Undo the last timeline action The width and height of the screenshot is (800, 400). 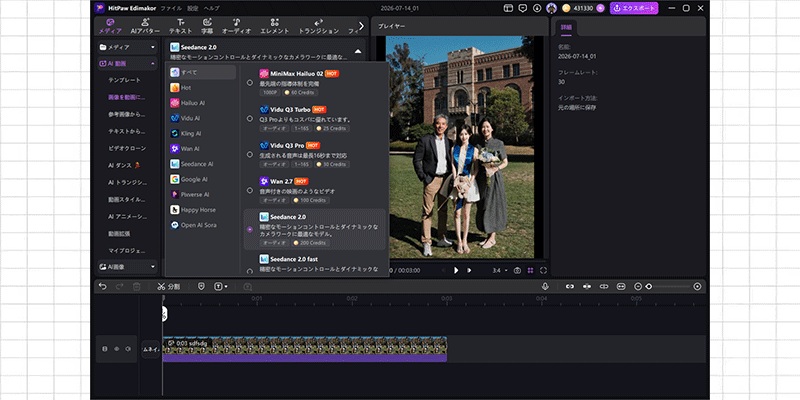click(x=103, y=287)
